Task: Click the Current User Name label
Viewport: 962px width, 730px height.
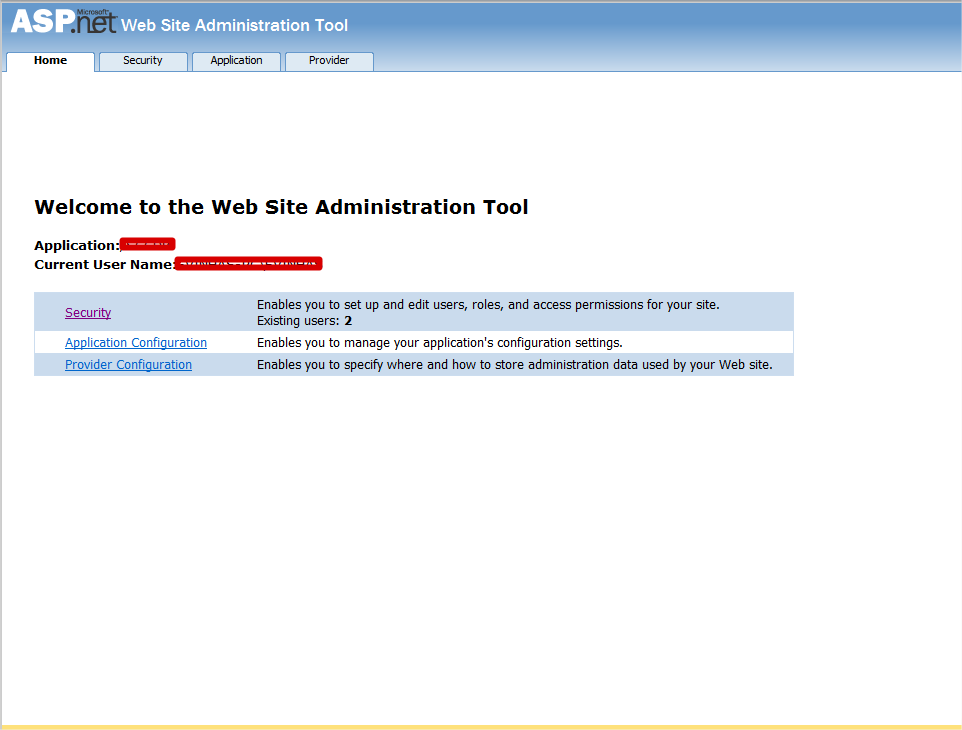Action: (x=104, y=265)
